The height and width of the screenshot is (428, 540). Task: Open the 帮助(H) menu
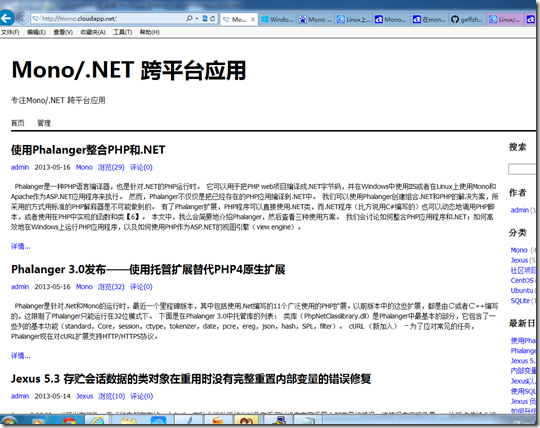[149, 32]
